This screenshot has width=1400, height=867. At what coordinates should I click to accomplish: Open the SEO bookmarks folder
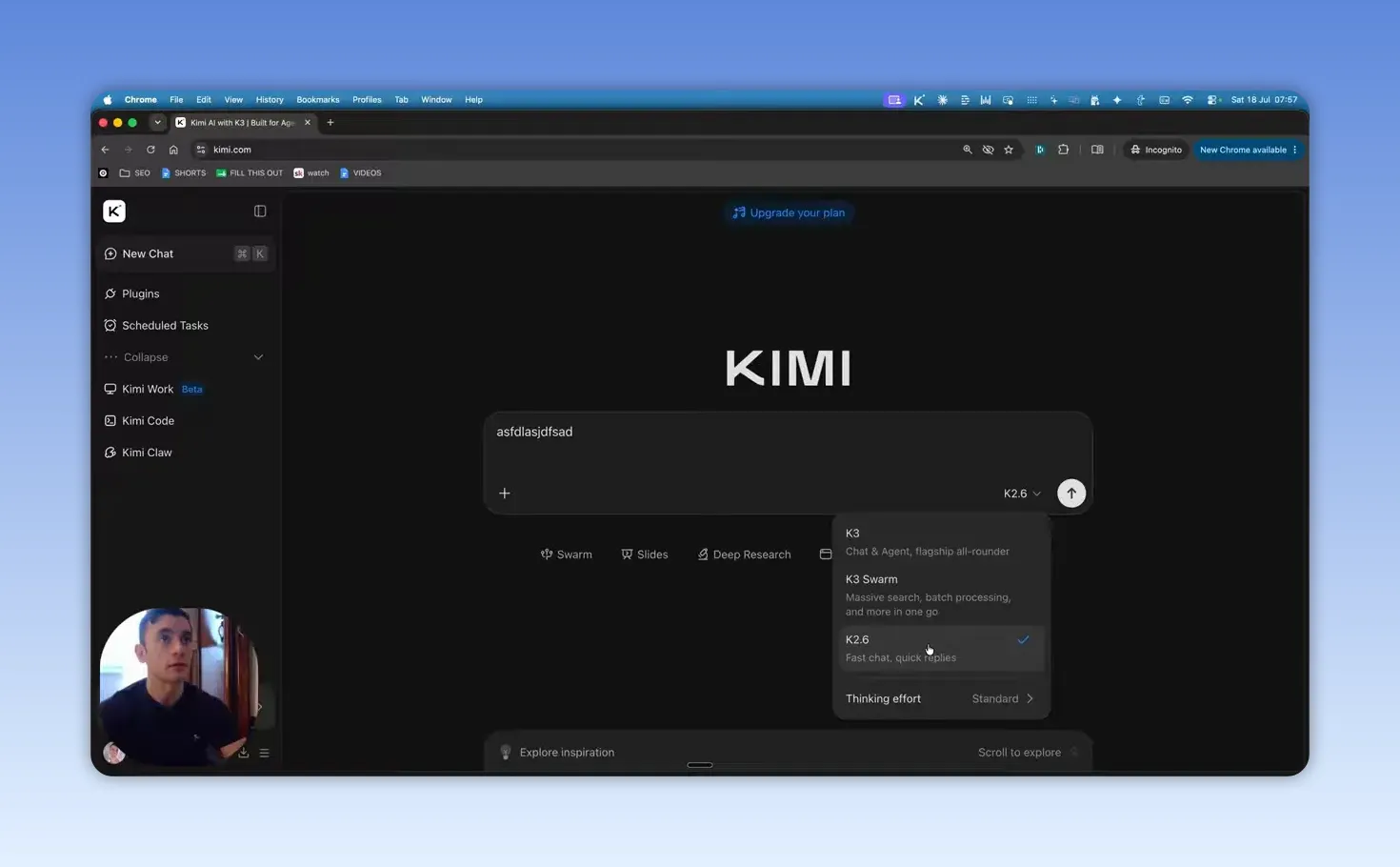point(135,173)
